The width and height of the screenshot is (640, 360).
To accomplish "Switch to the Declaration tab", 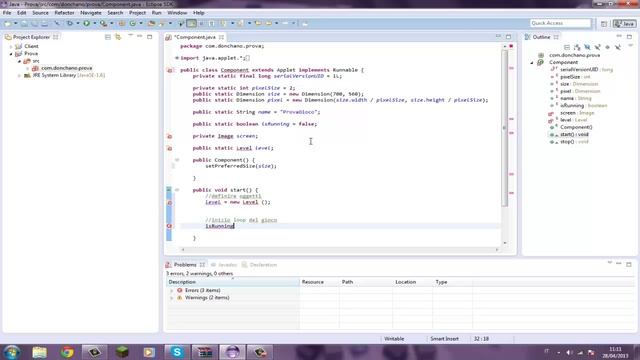I will pyautogui.click(x=259, y=265).
